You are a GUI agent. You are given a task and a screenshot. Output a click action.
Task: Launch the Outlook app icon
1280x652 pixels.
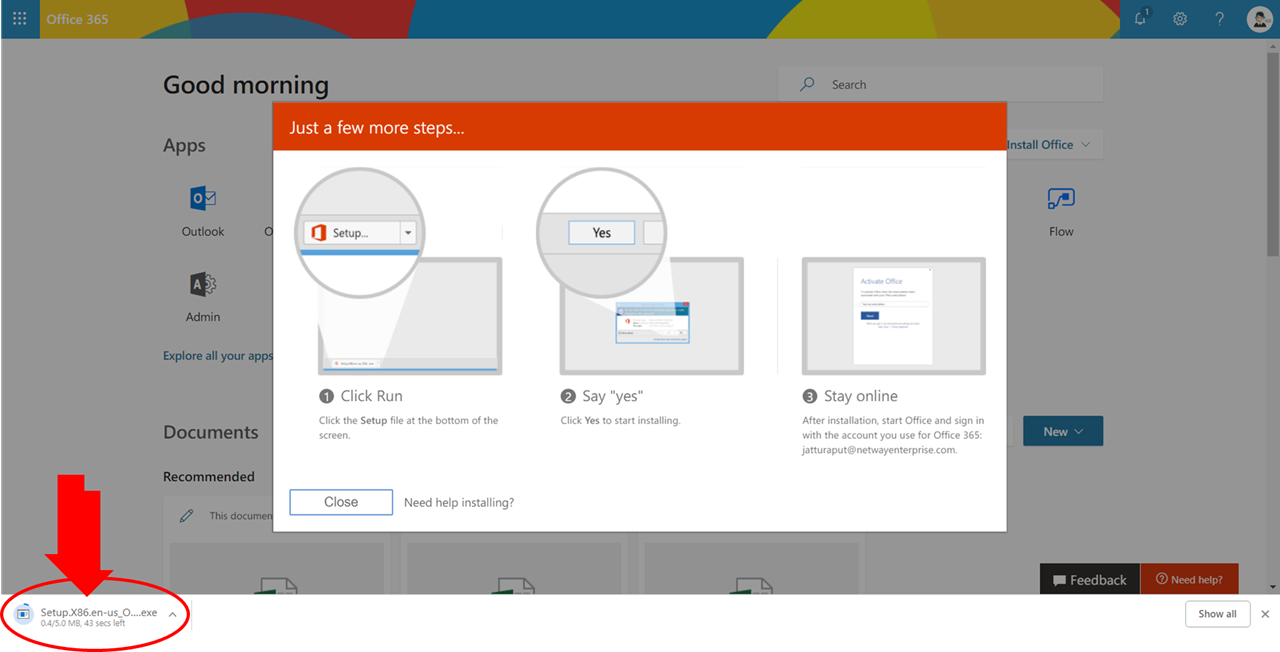pos(203,199)
